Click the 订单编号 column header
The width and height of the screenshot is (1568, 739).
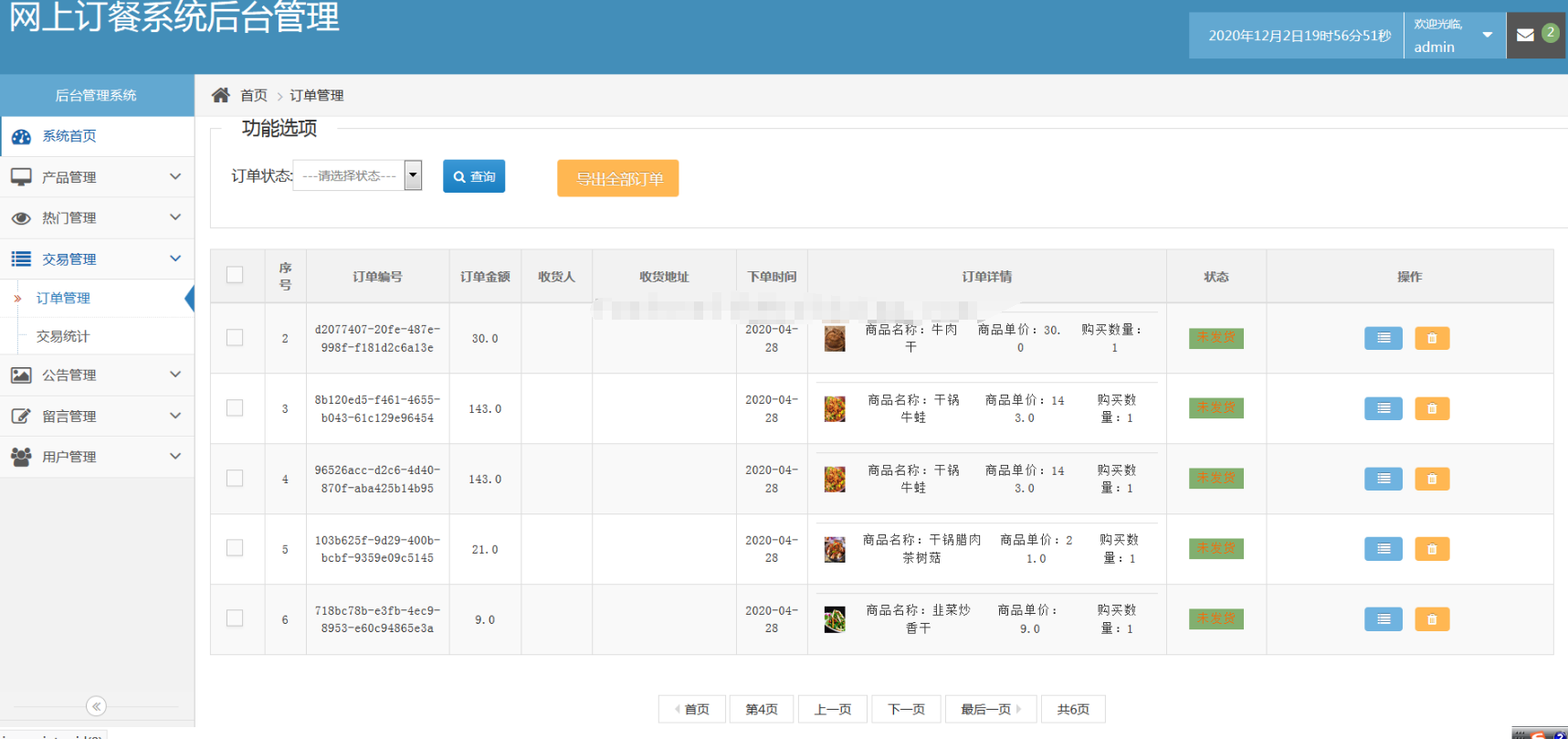coord(377,276)
